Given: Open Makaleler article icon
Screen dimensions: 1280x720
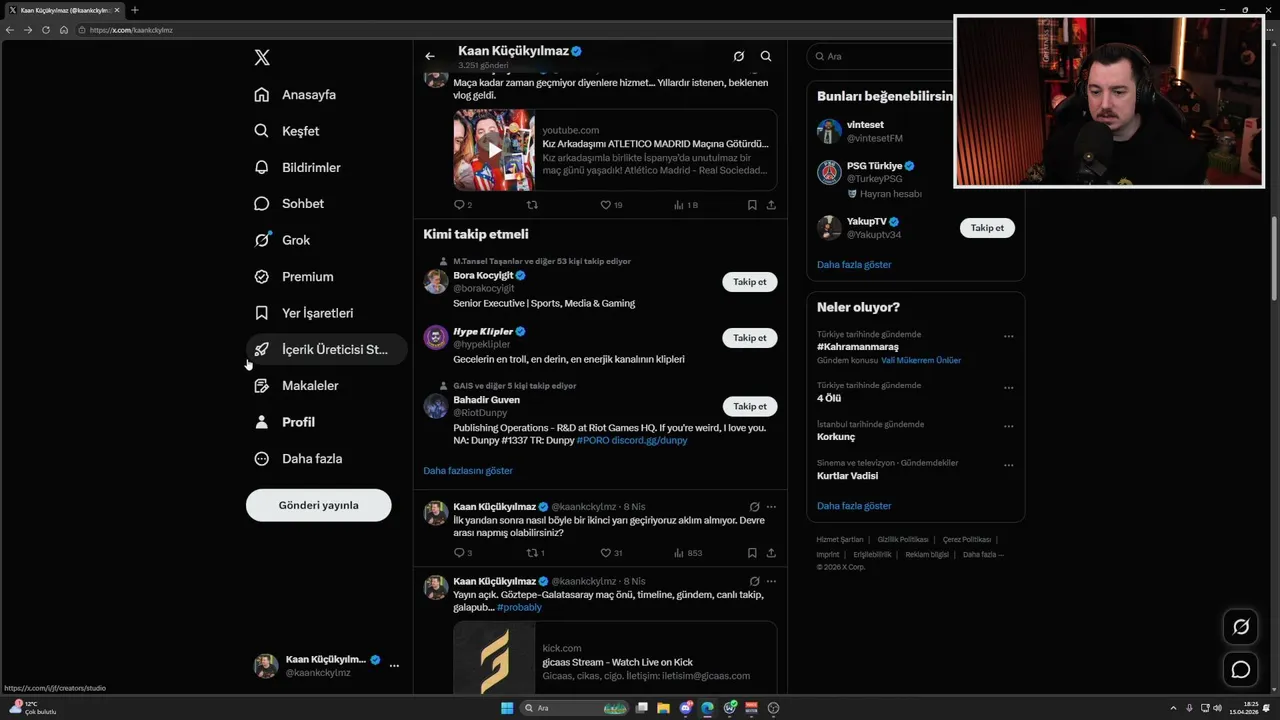Looking at the screenshot, I should (261, 385).
